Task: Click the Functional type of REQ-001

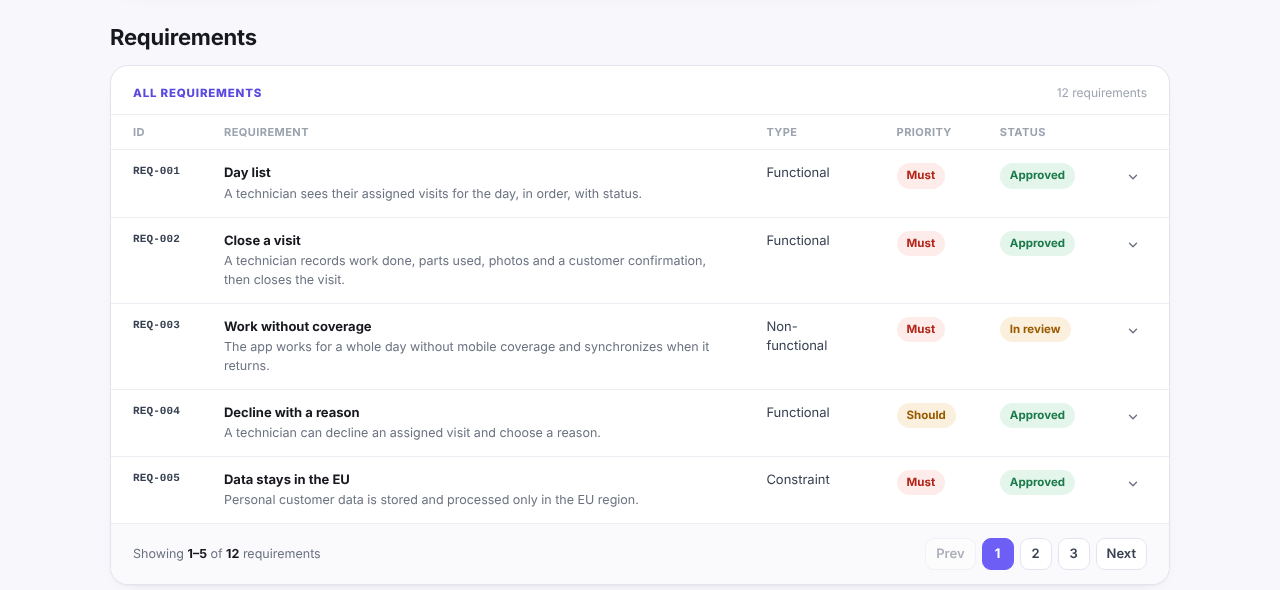Action: click(798, 173)
